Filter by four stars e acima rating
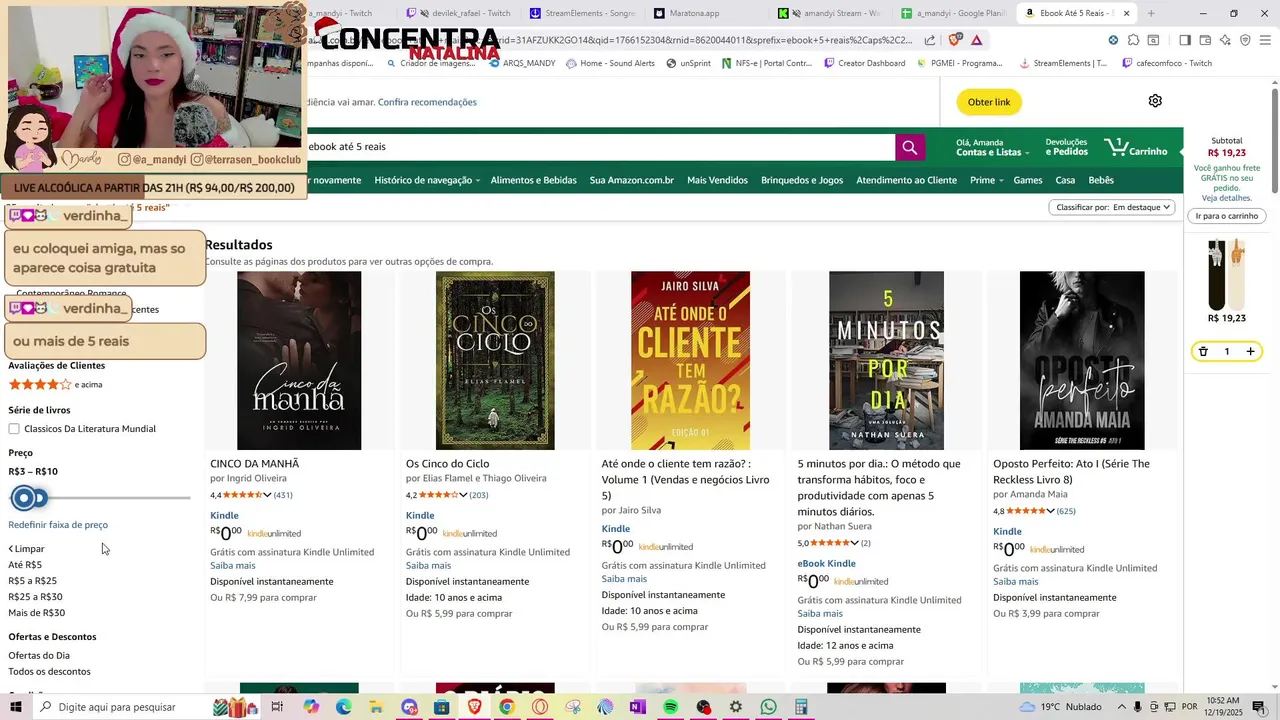This screenshot has height=720, width=1280. tap(55, 384)
